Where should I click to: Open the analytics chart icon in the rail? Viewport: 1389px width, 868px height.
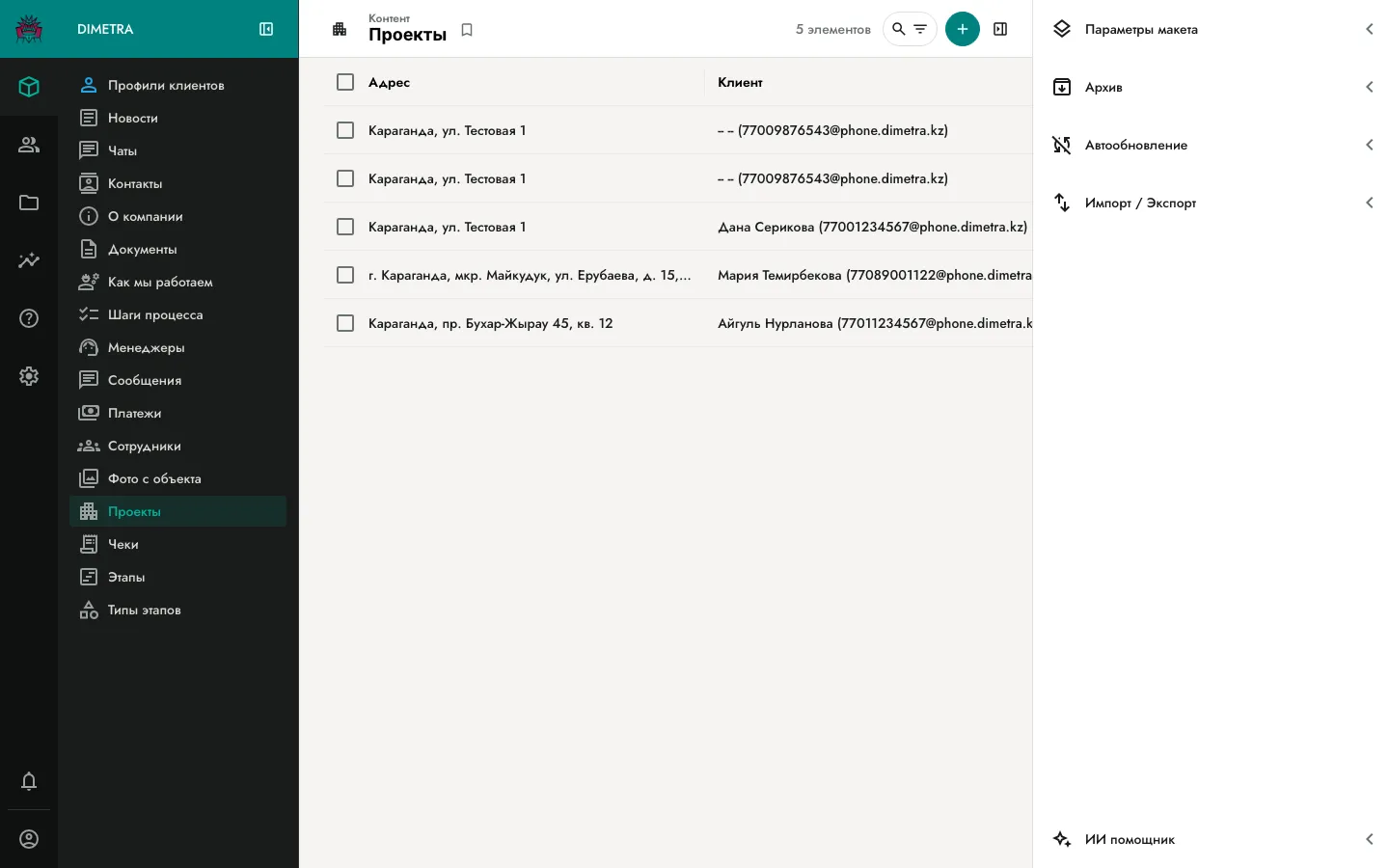29,260
